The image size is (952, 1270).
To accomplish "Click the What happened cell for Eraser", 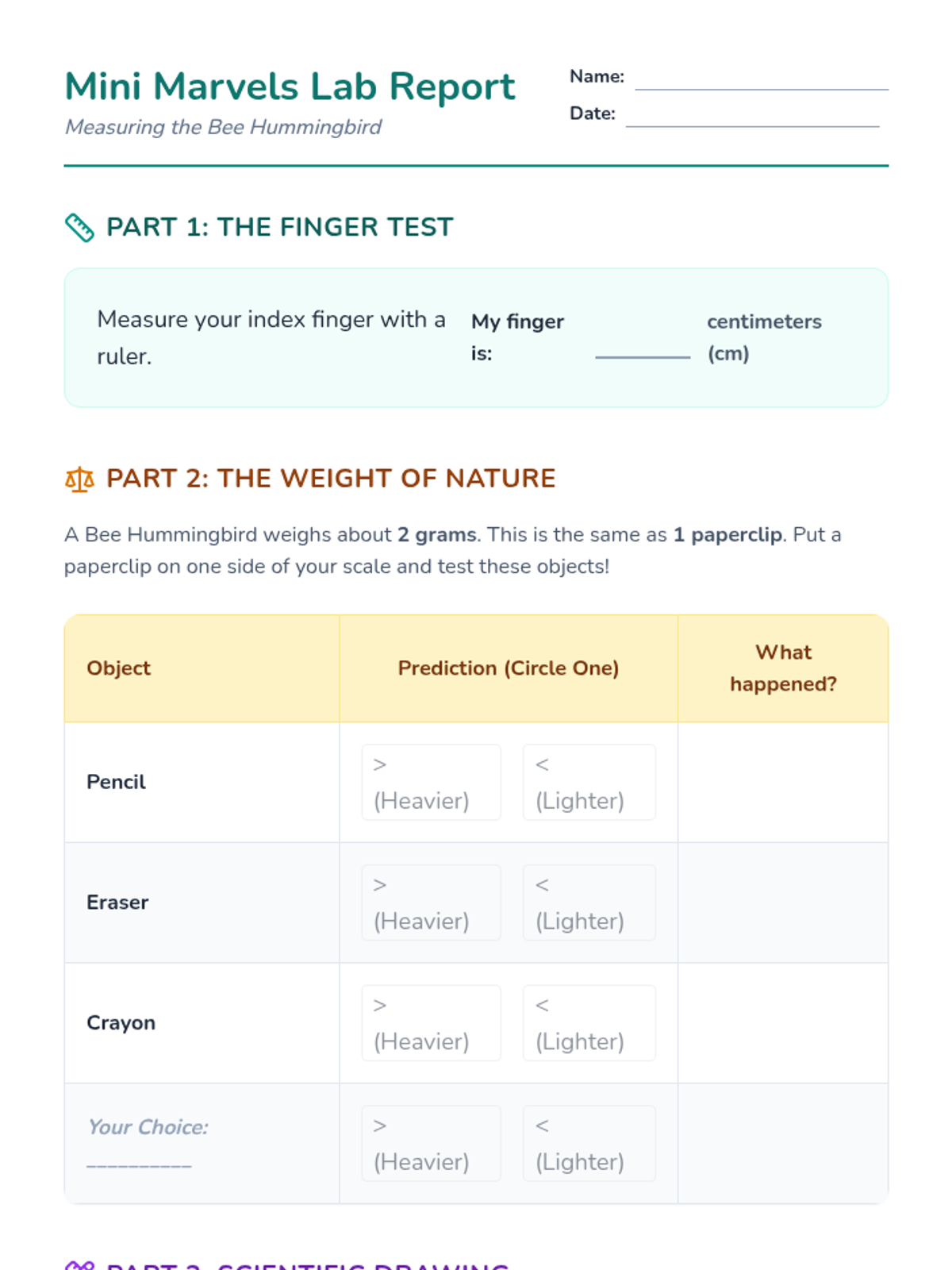I will click(x=783, y=902).
